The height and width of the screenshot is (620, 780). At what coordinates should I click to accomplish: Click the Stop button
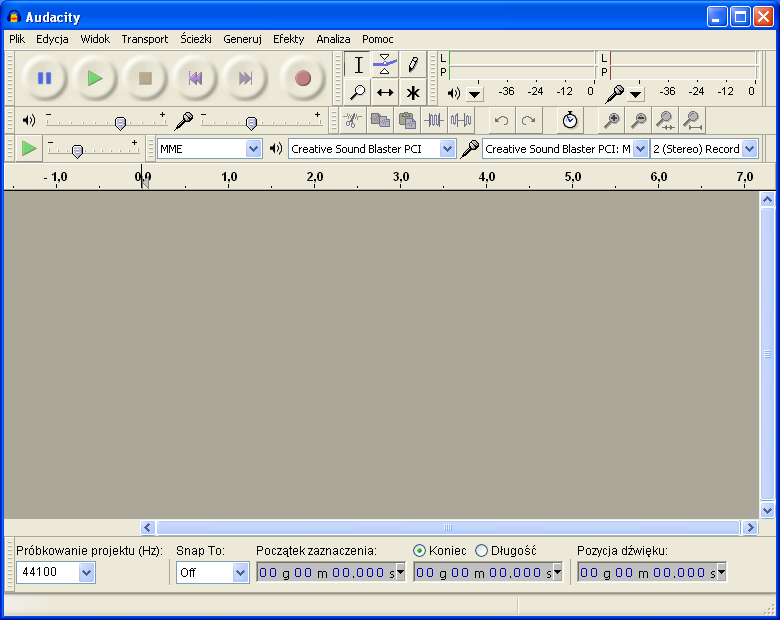[145, 78]
